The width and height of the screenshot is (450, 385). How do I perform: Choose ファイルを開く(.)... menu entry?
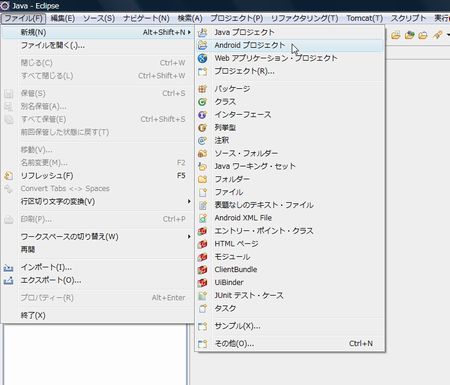pos(98,45)
